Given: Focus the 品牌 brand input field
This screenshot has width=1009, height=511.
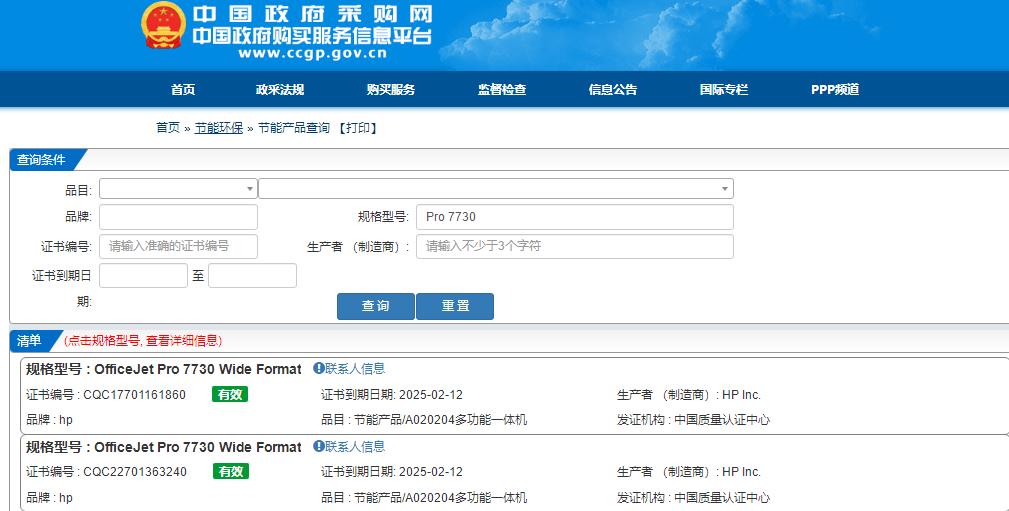Looking at the screenshot, I should [178, 217].
